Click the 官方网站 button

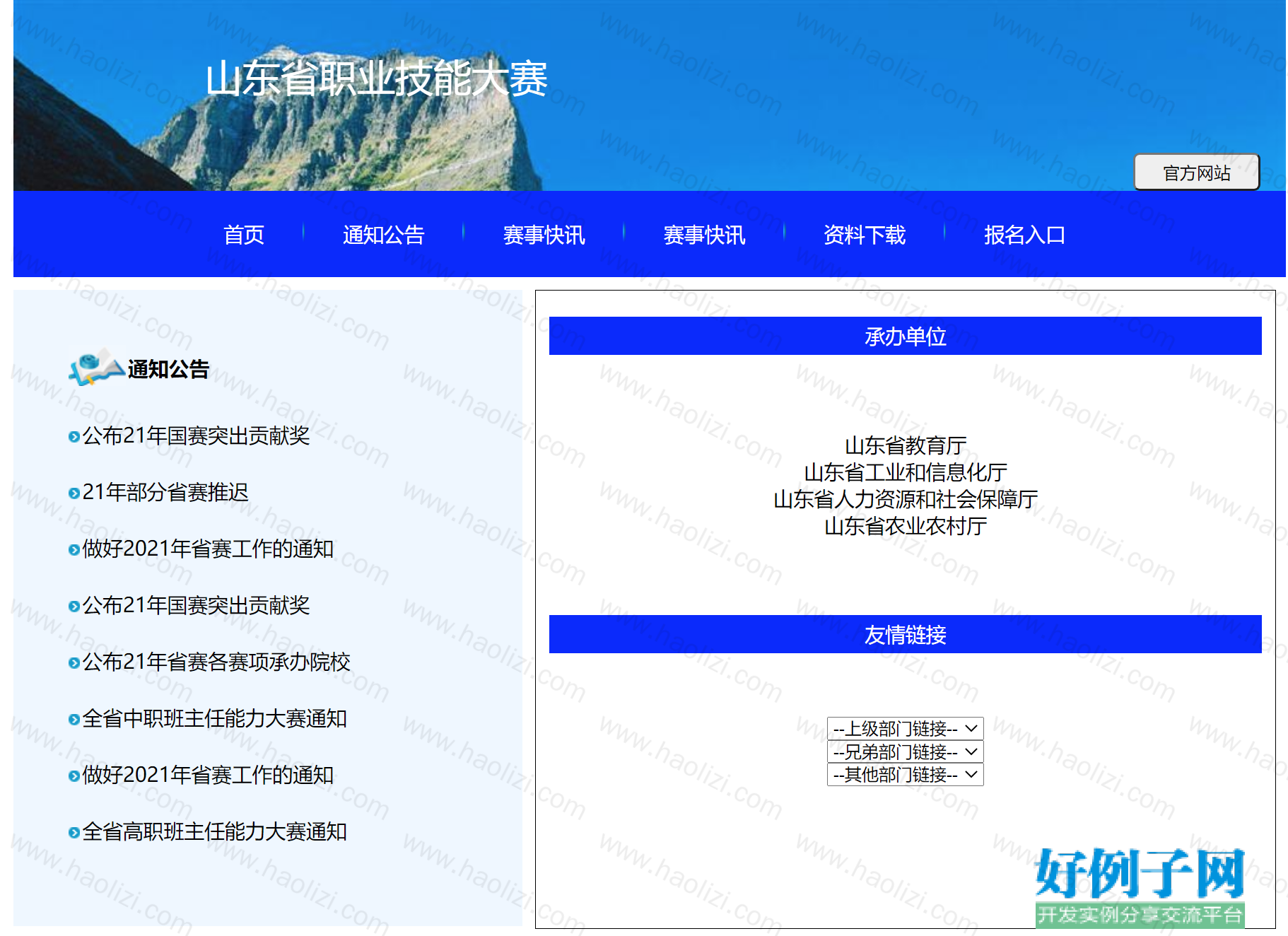(1197, 172)
